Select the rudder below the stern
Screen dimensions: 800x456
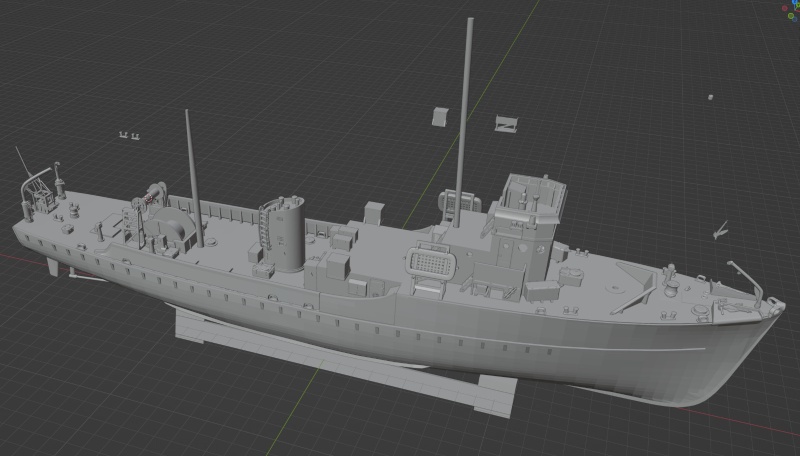(x=52, y=266)
